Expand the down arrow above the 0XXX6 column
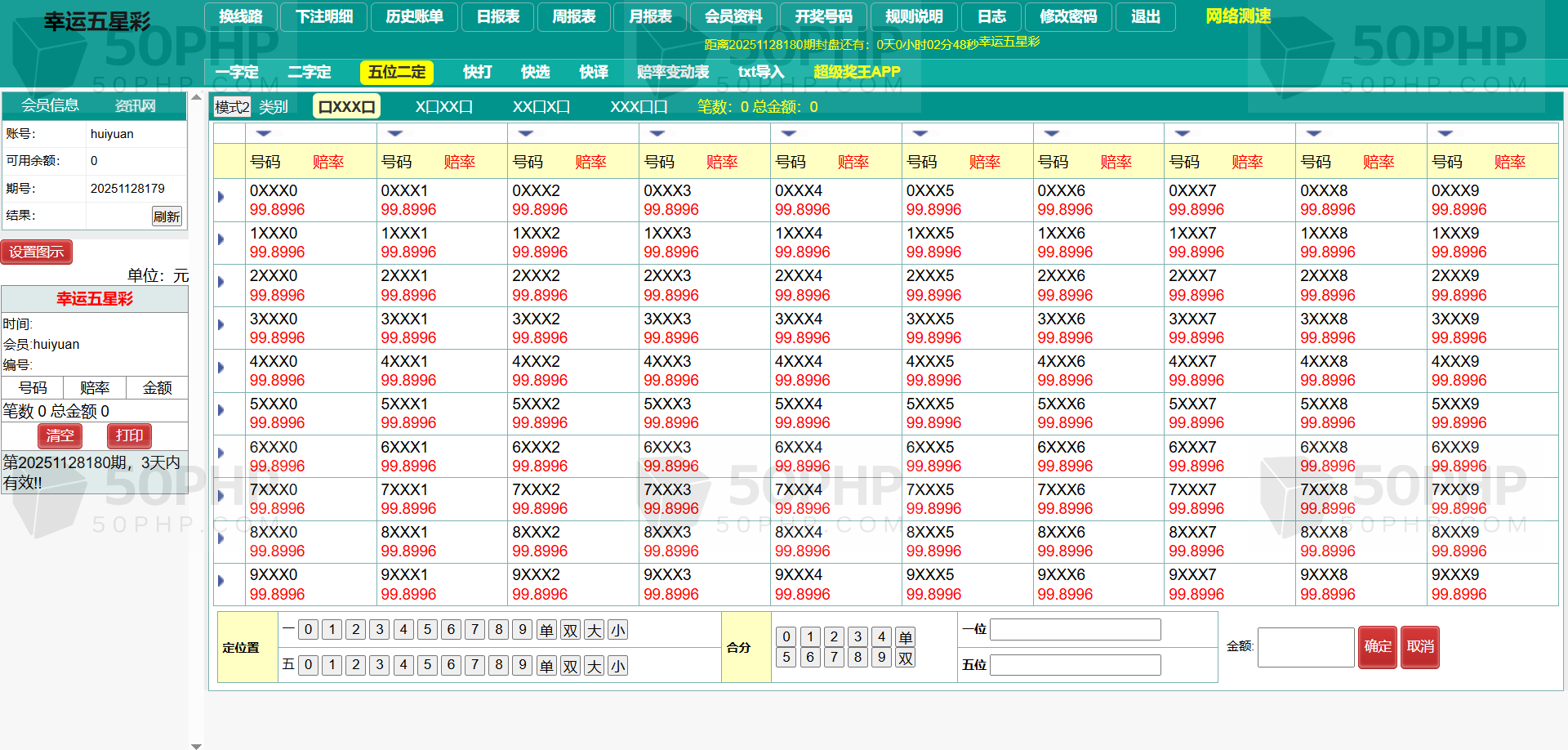This screenshot has width=1568, height=750. click(1052, 133)
